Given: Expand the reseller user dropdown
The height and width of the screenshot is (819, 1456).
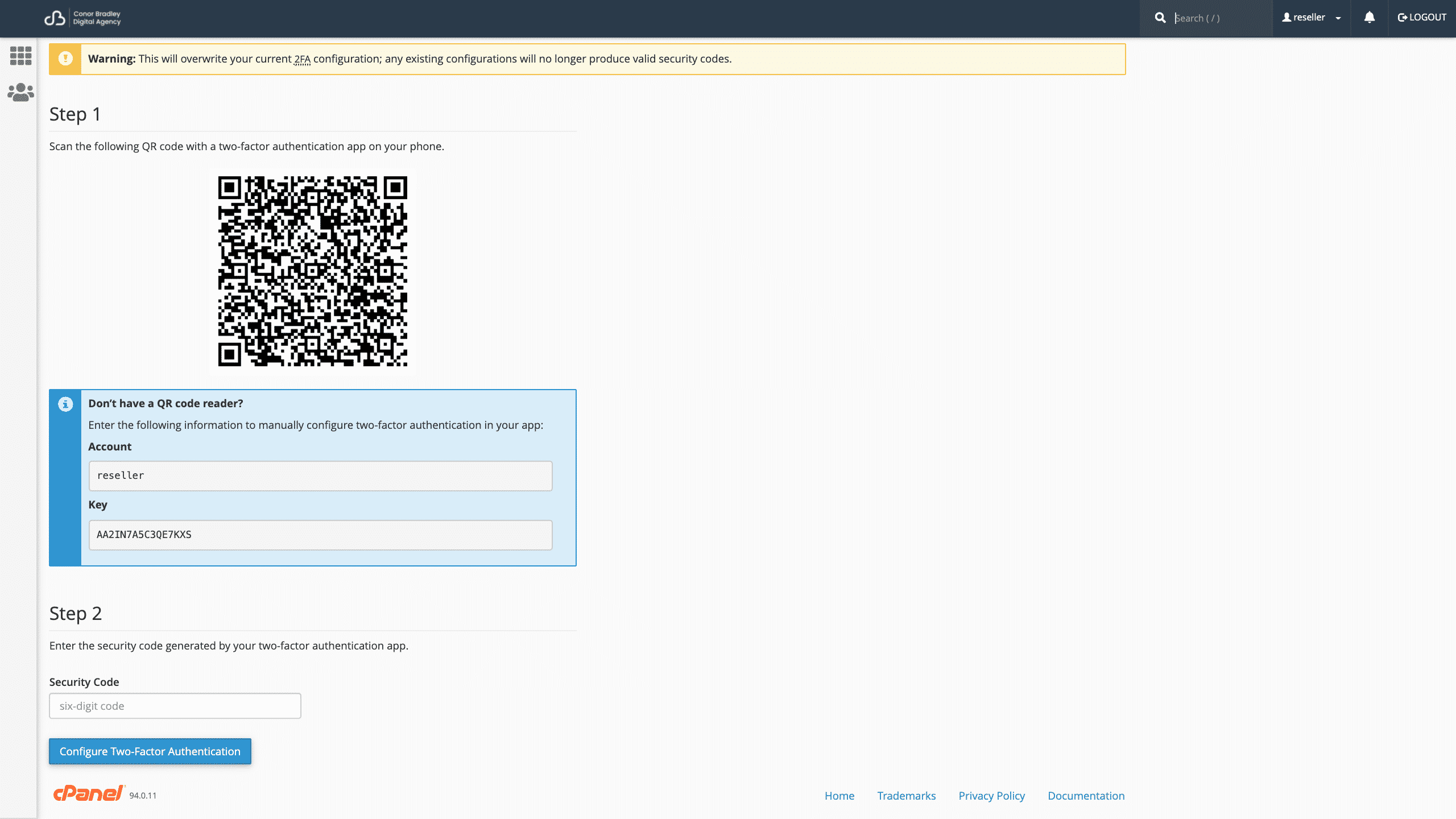Looking at the screenshot, I should click(1312, 18).
